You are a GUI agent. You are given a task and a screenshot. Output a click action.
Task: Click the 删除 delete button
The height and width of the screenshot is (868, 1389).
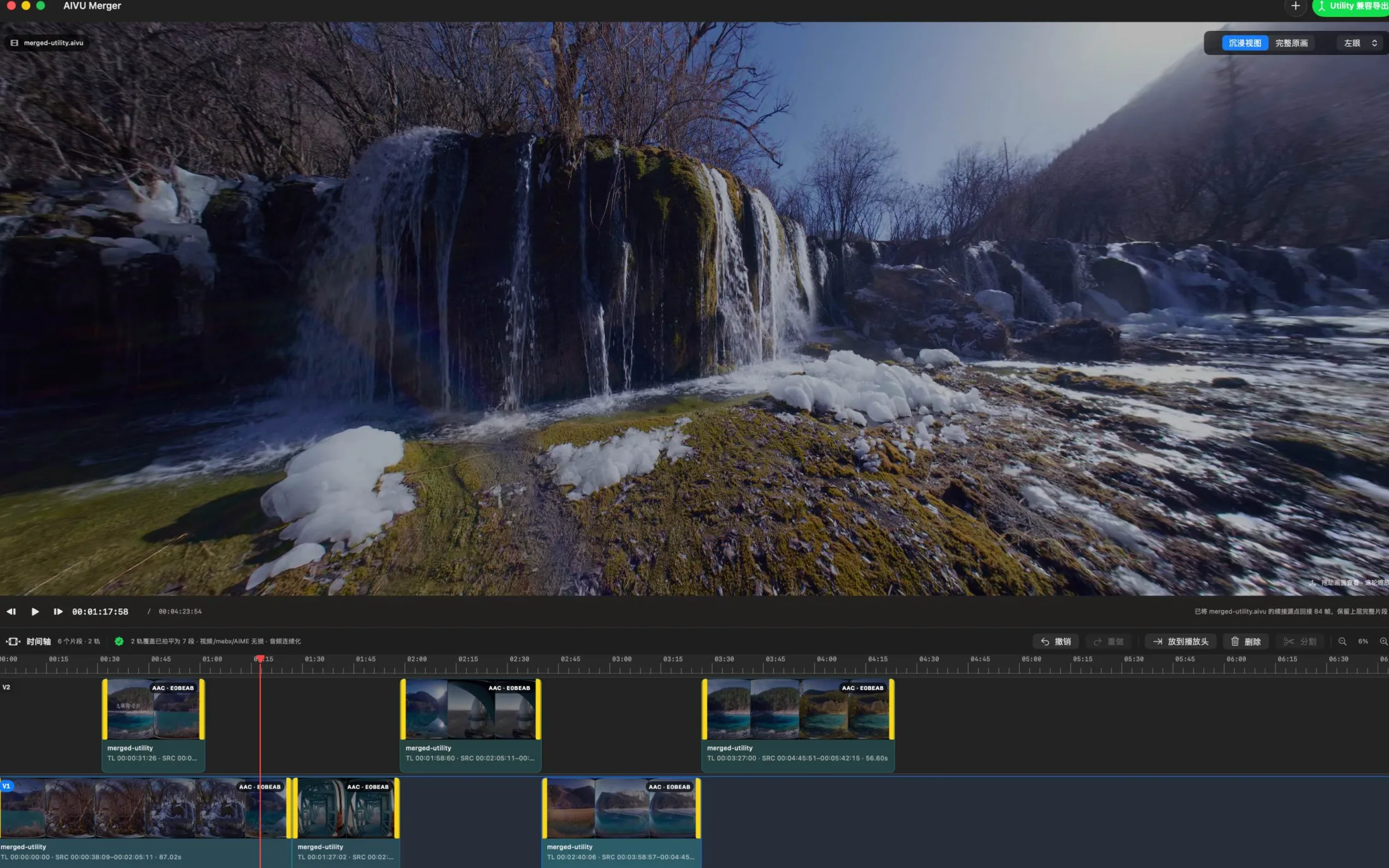tap(1246, 641)
